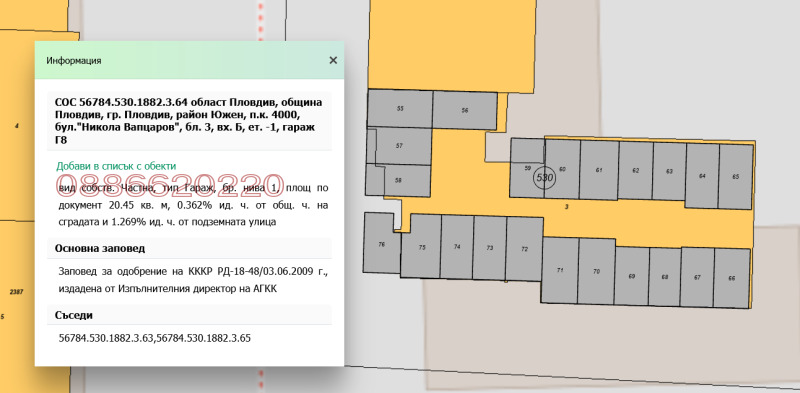Close the Информация popup with X
This screenshot has width=800, height=393.
(333, 60)
